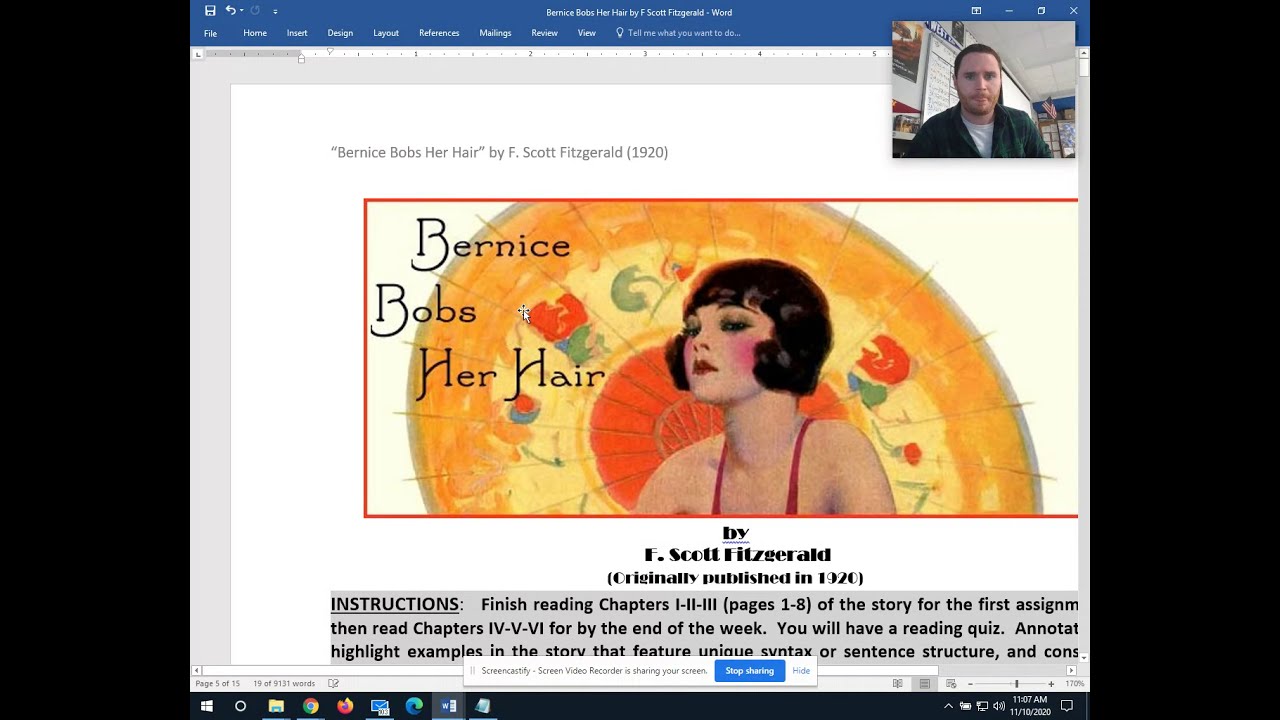
Task: Click the first line indent marker on ruler
Action: [330, 51]
